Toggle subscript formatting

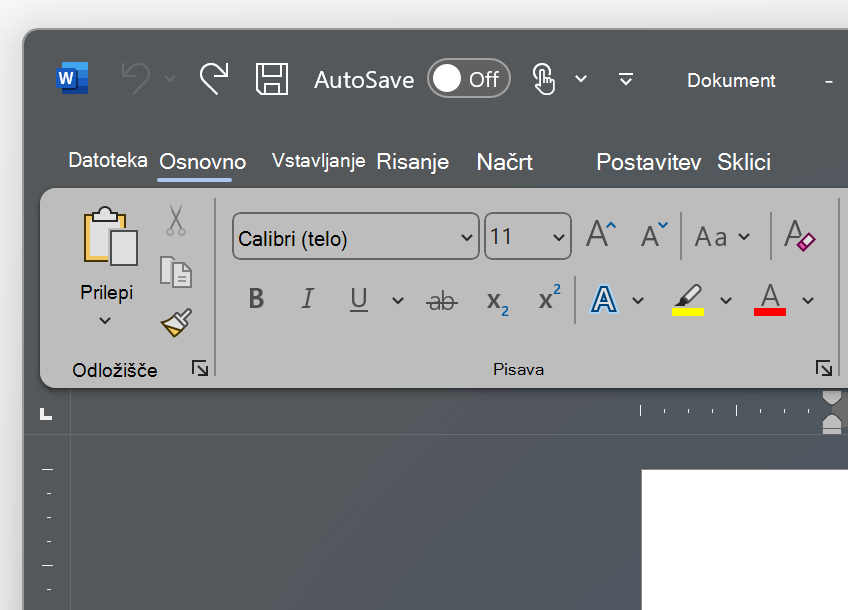click(x=497, y=302)
